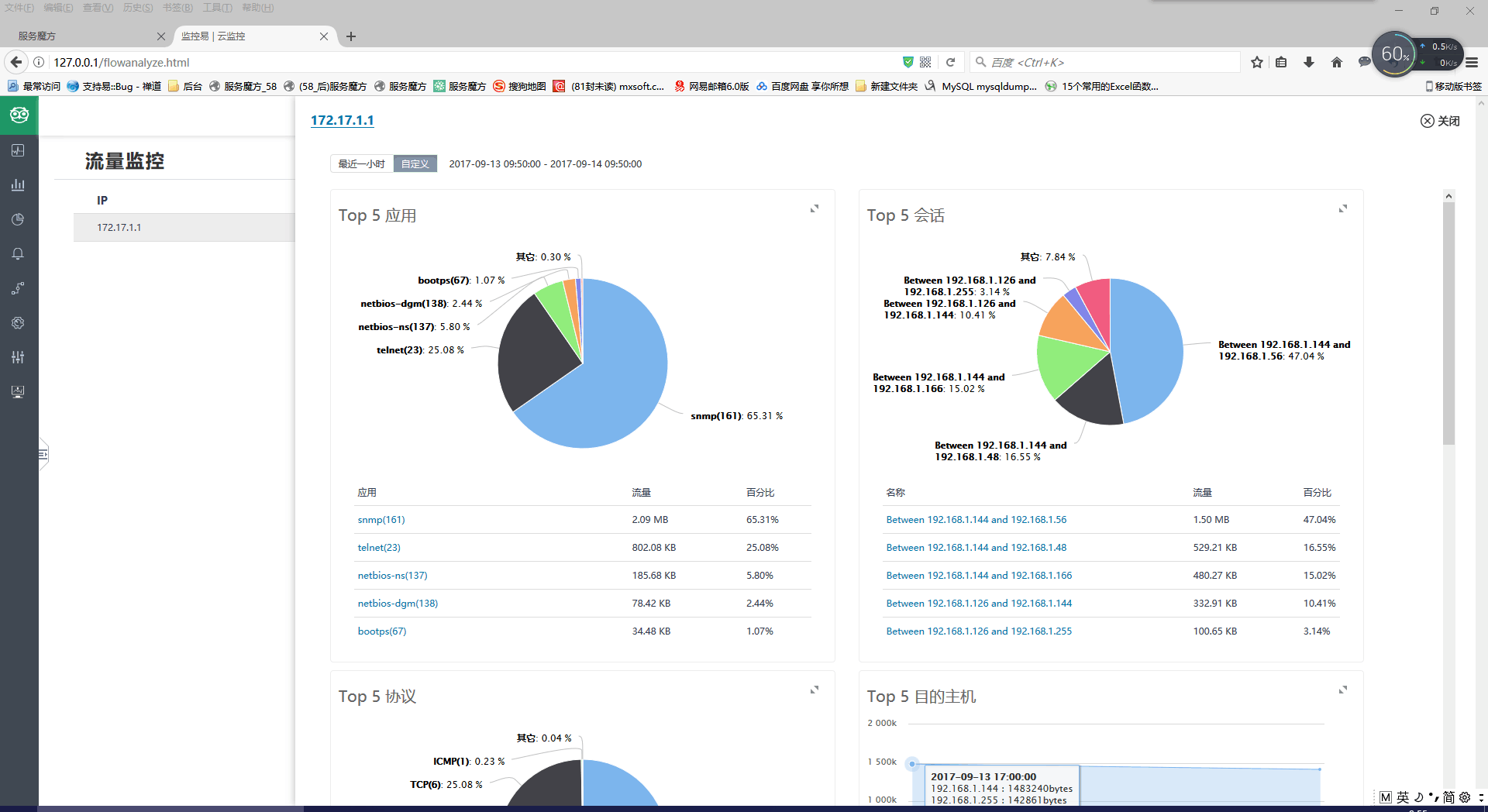Open the pie chart sidebar icon
The height and width of the screenshot is (812, 1488).
pos(18,219)
